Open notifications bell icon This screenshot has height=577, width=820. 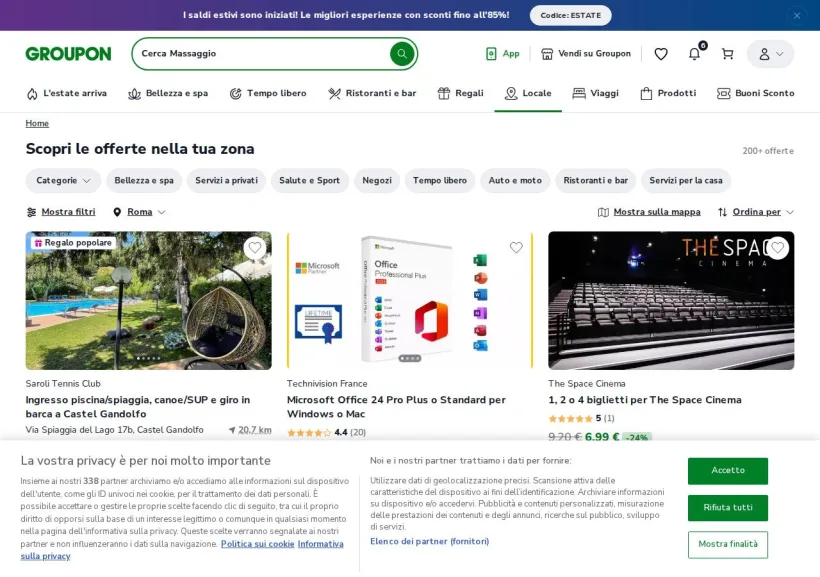694,54
